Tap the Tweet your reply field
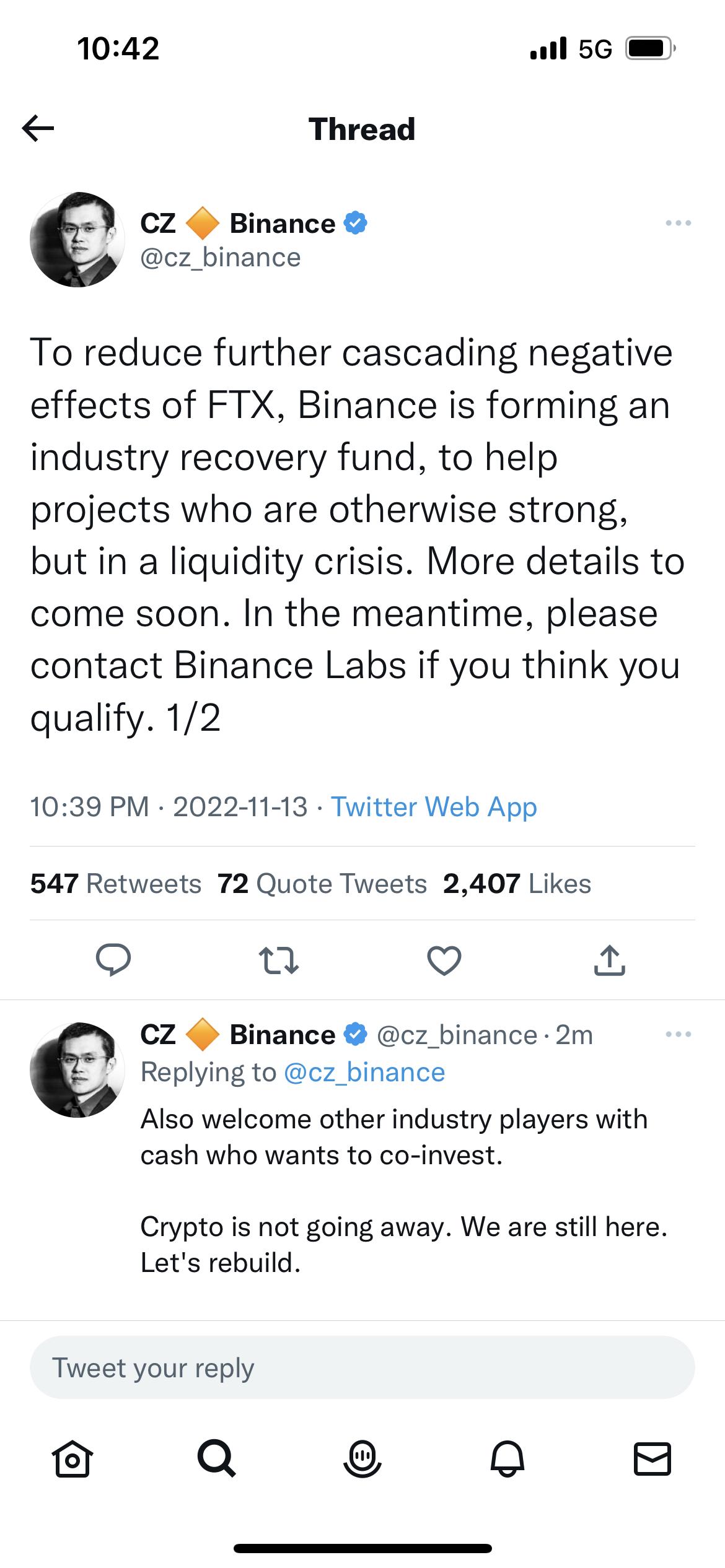The height and width of the screenshot is (1568, 725). click(x=362, y=1368)
